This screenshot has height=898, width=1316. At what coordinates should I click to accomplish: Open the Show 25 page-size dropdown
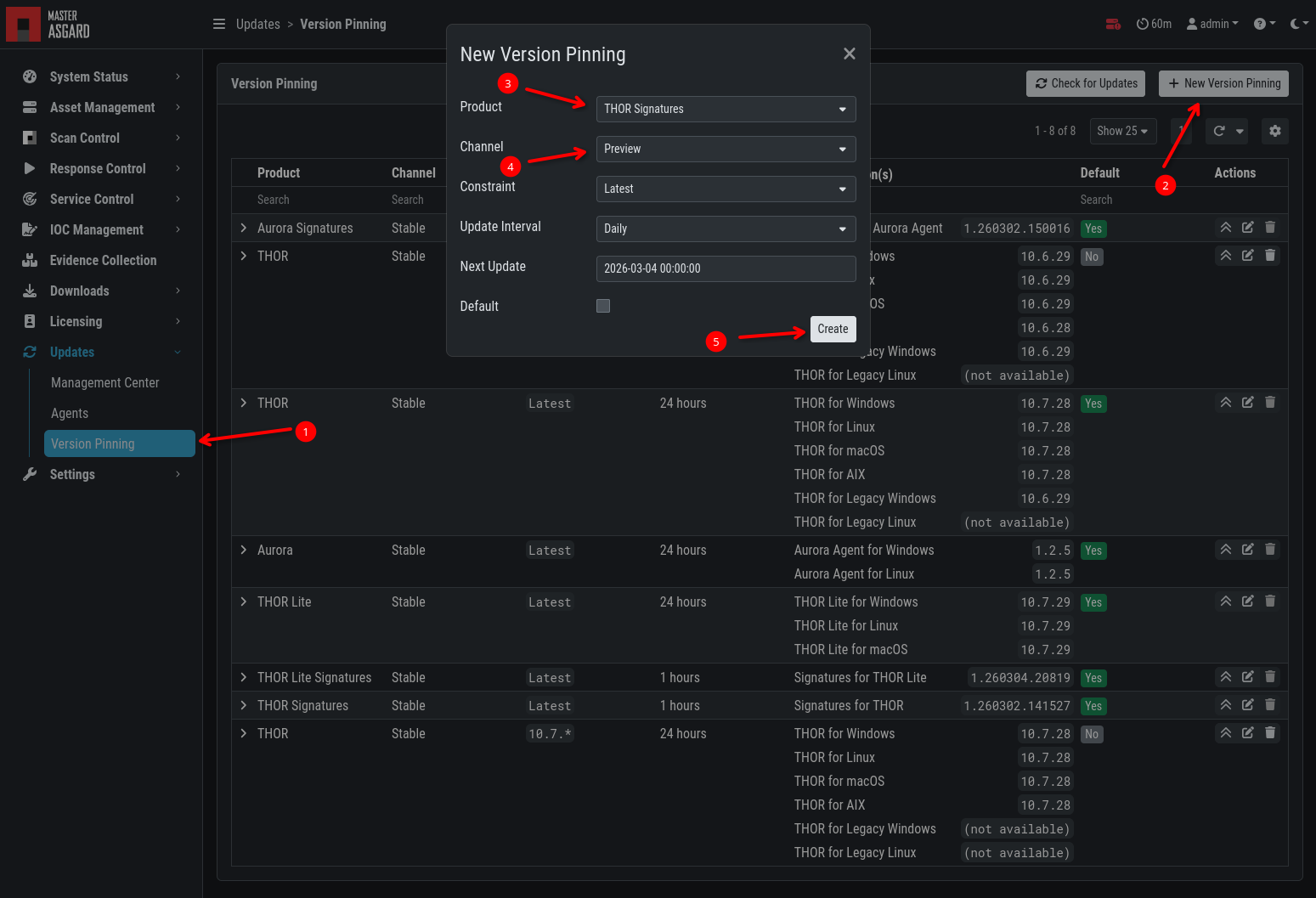(x=1122, y=131)
